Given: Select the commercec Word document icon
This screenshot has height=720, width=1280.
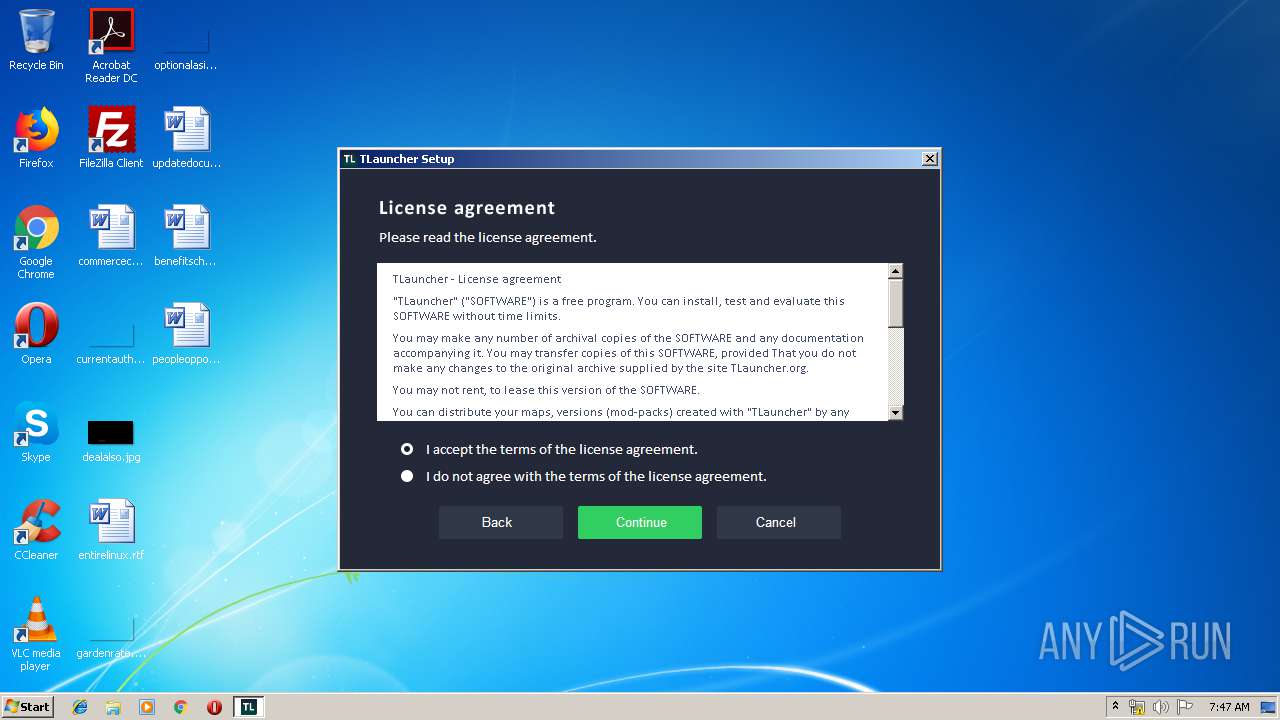Looking at the screenshot, I should [x=111, y=236].
